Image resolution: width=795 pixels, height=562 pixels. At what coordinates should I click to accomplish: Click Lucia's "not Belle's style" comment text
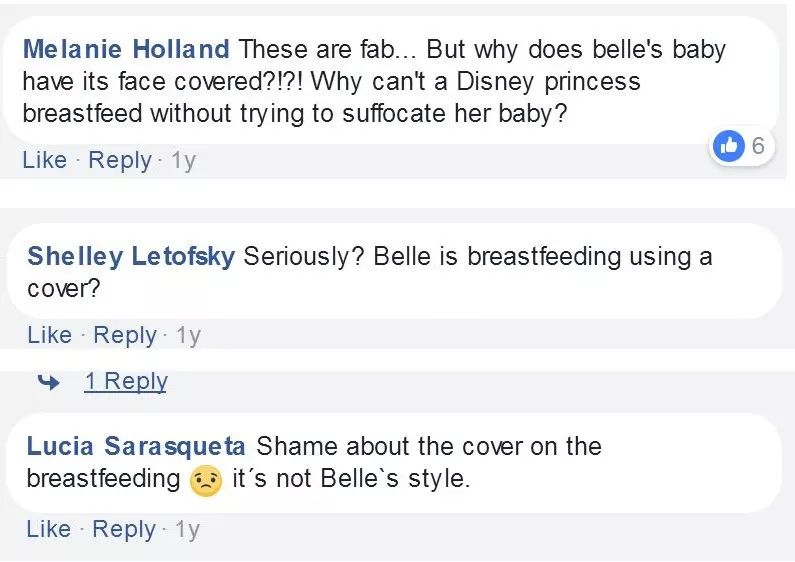(350, 479)
